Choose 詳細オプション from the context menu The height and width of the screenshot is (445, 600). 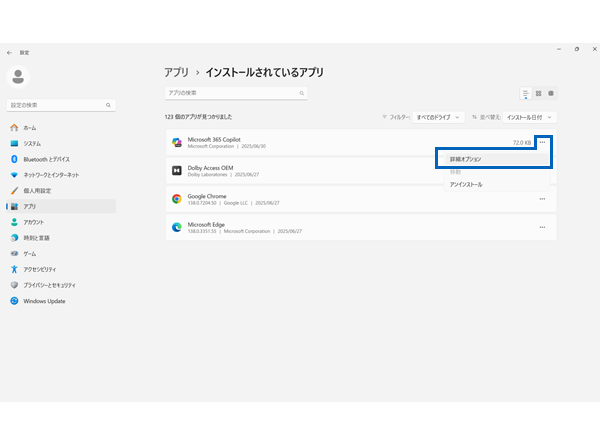(497, 159)
